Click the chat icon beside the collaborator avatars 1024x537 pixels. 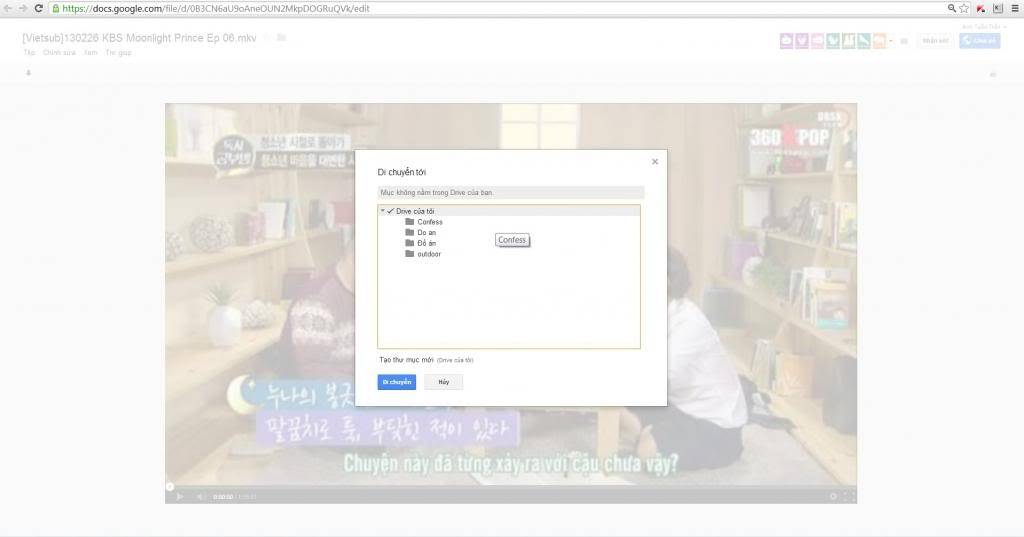(x=904, y=41)
